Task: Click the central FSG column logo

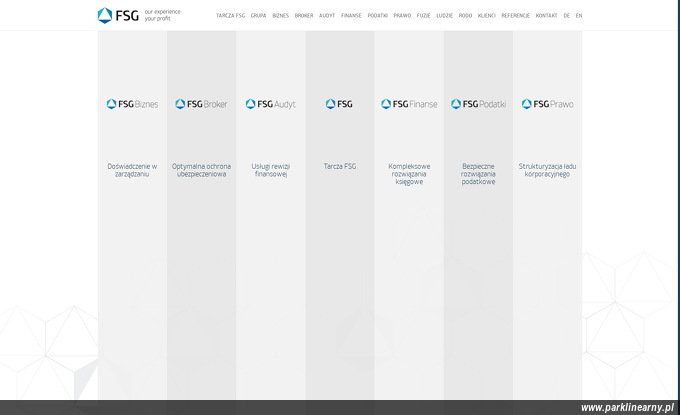Action: click(x=339, y=104)
